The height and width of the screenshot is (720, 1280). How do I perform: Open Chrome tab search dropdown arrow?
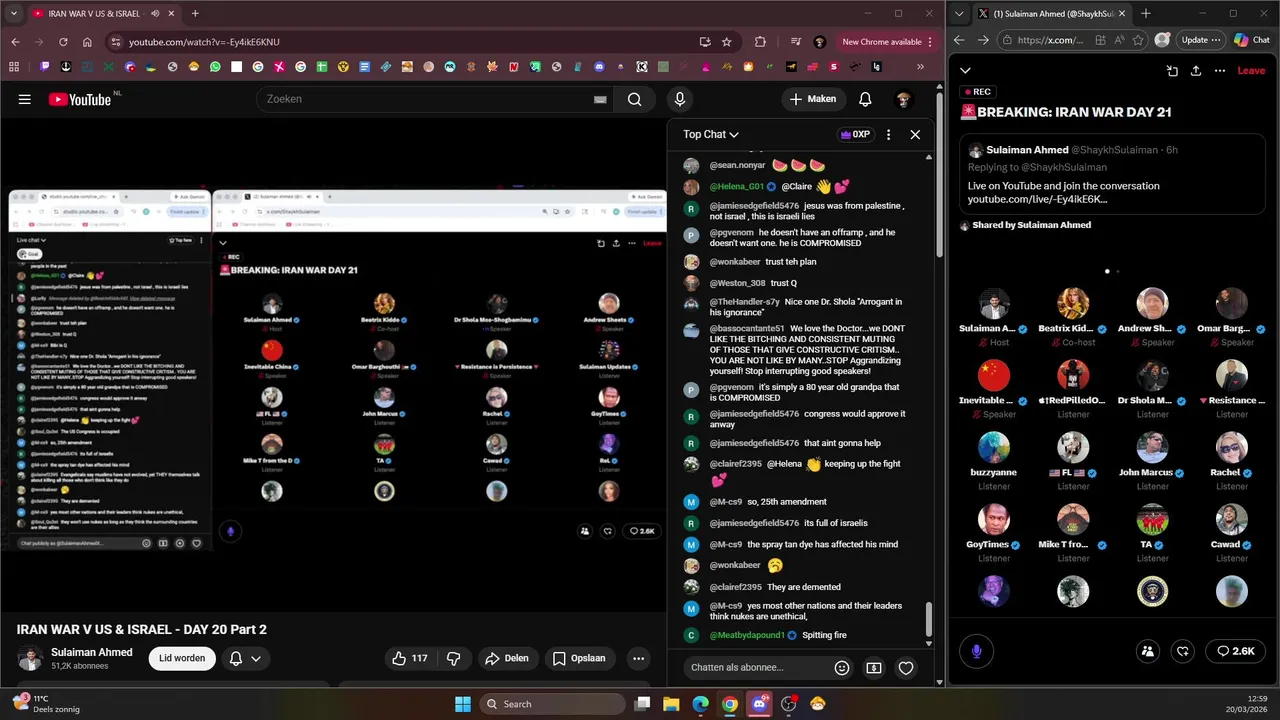(13, 14)
